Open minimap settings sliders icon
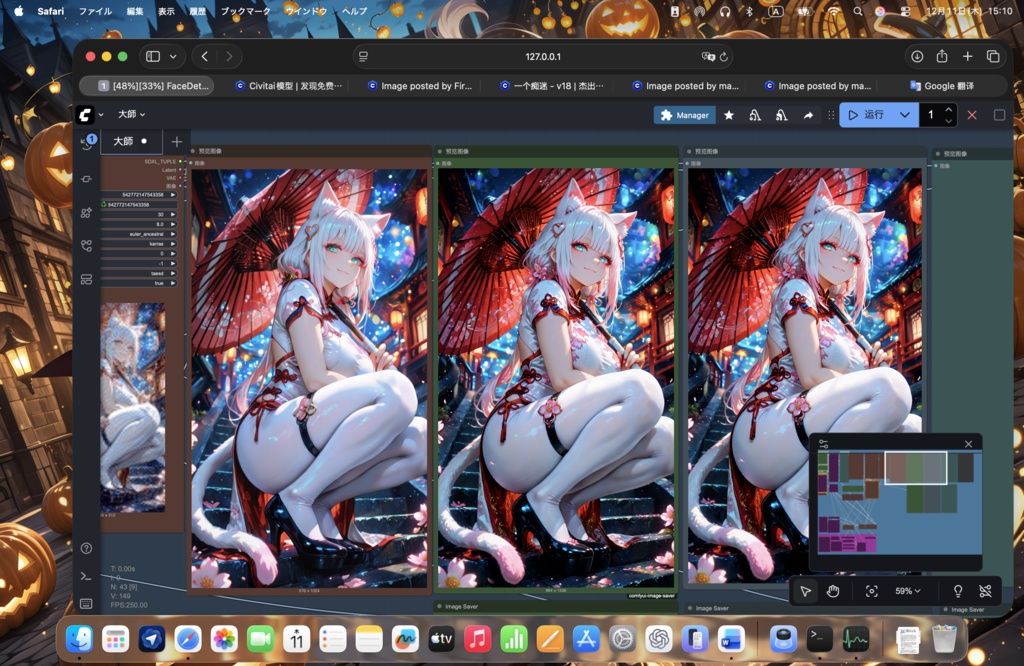Screen dimensions: 1024x666 pyautogui.click(x=824, y=444)
